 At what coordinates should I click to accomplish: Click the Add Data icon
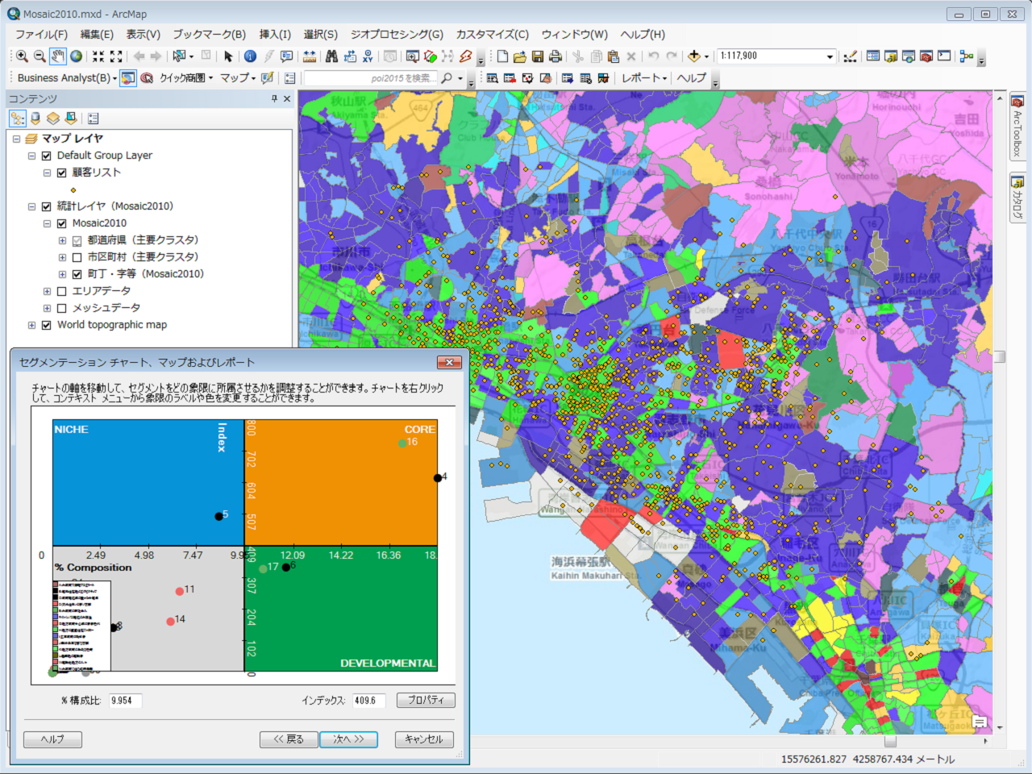pyautogui.click(x=694, y=57)
